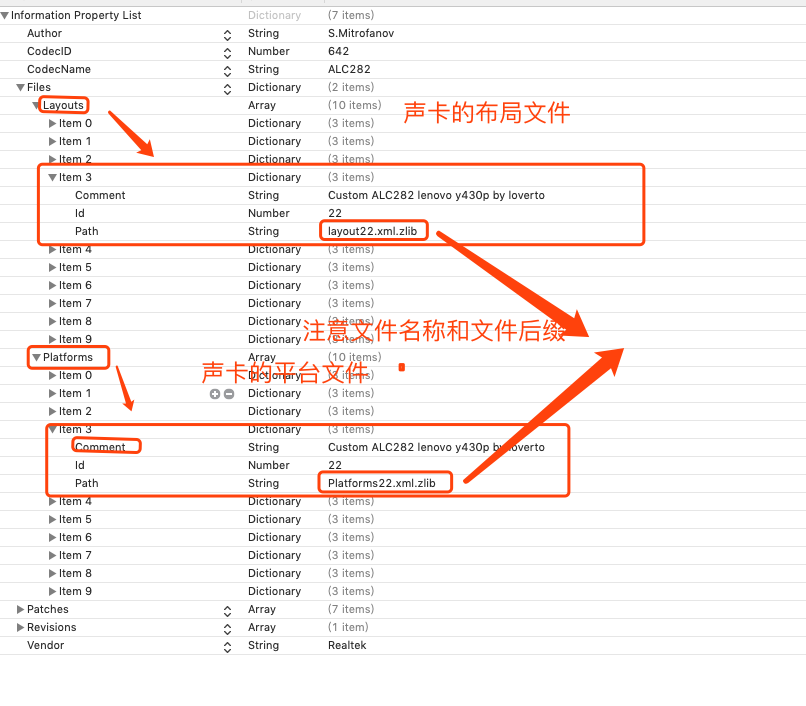Select the Platforms22.xml.zlib path value

[387, 483]
